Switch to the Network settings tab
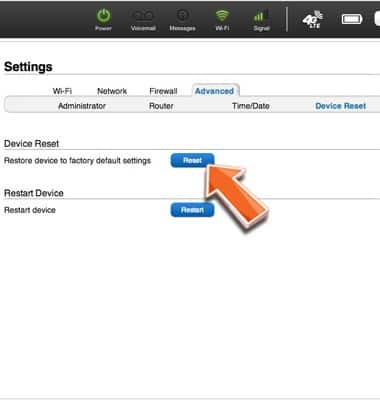380x400 pixels. coord(112,91)
